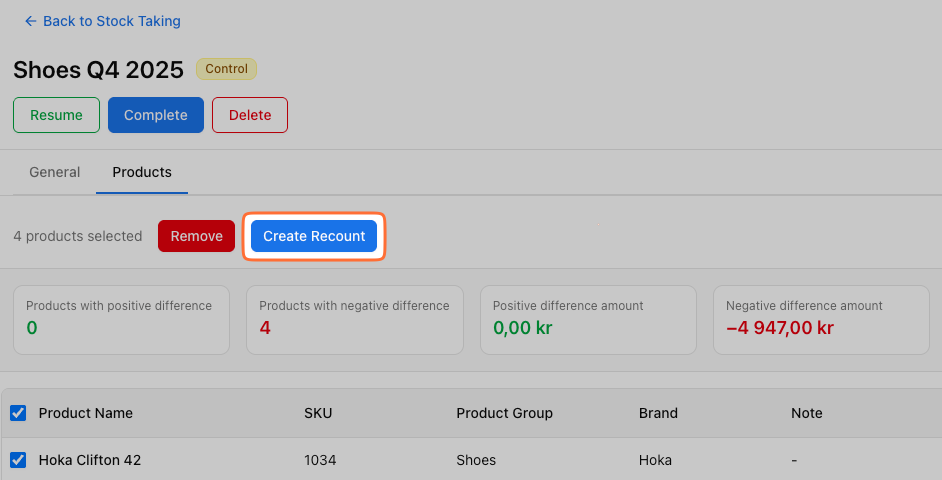This screenshot has height=480, width=942.
Task: Delete the Shoes Q4 2025 stocktake
Action: [249, 115]
